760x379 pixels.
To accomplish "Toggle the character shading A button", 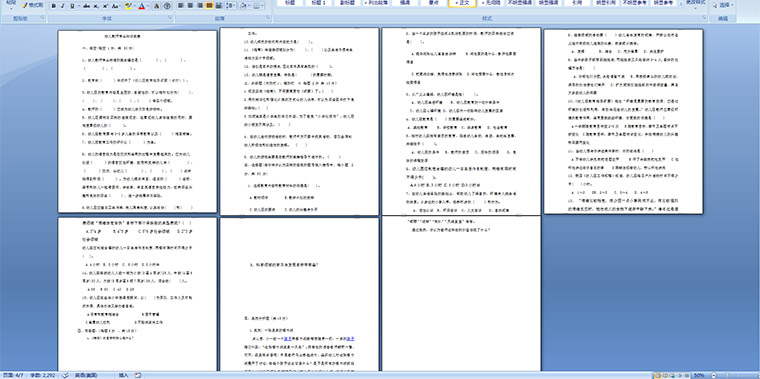I will coord(157,6).
